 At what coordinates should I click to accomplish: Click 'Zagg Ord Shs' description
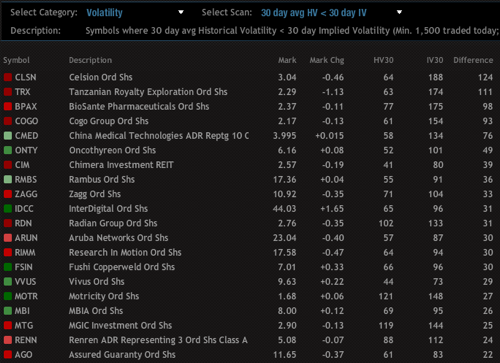(x=95, y=194)
